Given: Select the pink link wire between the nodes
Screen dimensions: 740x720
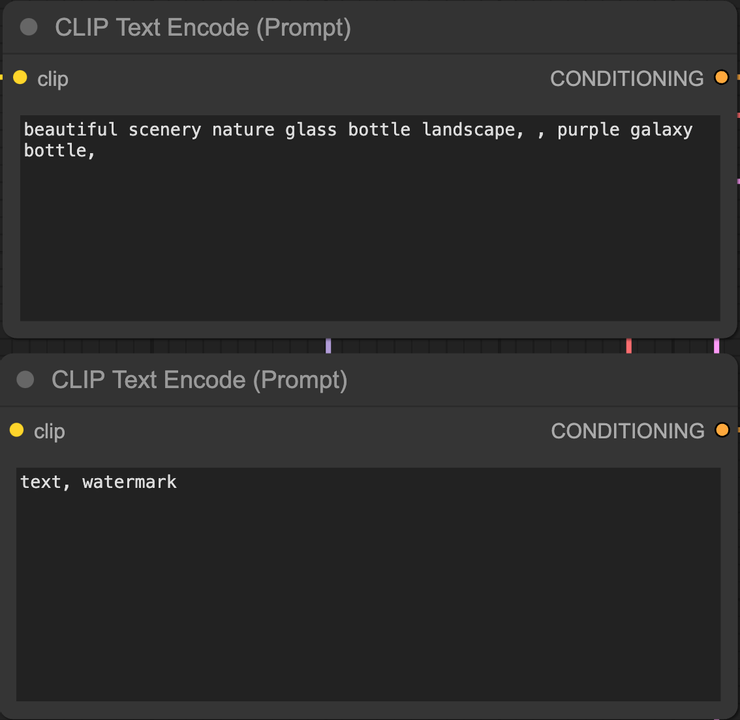Looking at the screenshot, I should click(716, 346).
